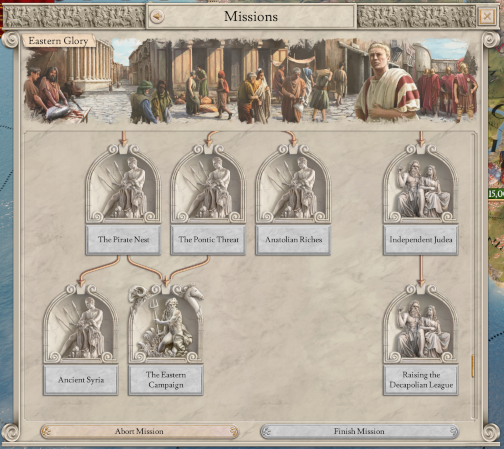This screenshot has width=504, height=449.
Task: Close the Missions window
Action: [487, 16]
